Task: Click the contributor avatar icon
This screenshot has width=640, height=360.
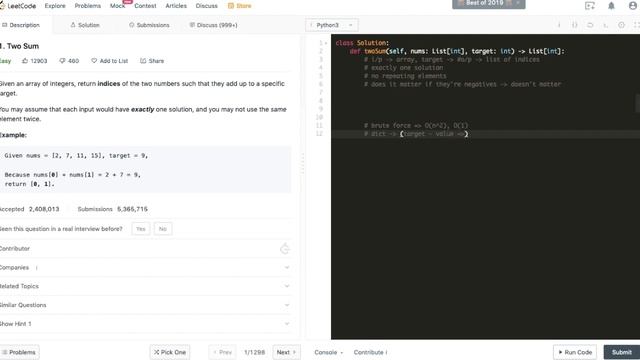Action: [x=285, y=249]
